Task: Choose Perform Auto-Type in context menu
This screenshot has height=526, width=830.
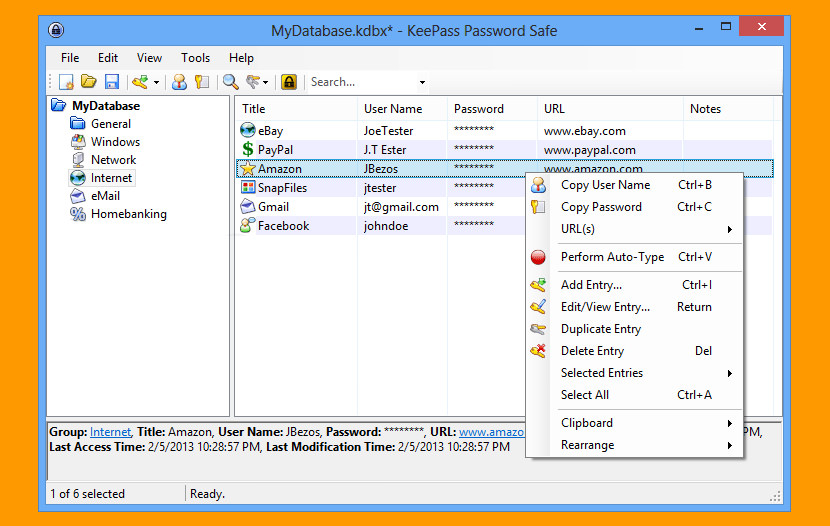Action: click(635, 257)
